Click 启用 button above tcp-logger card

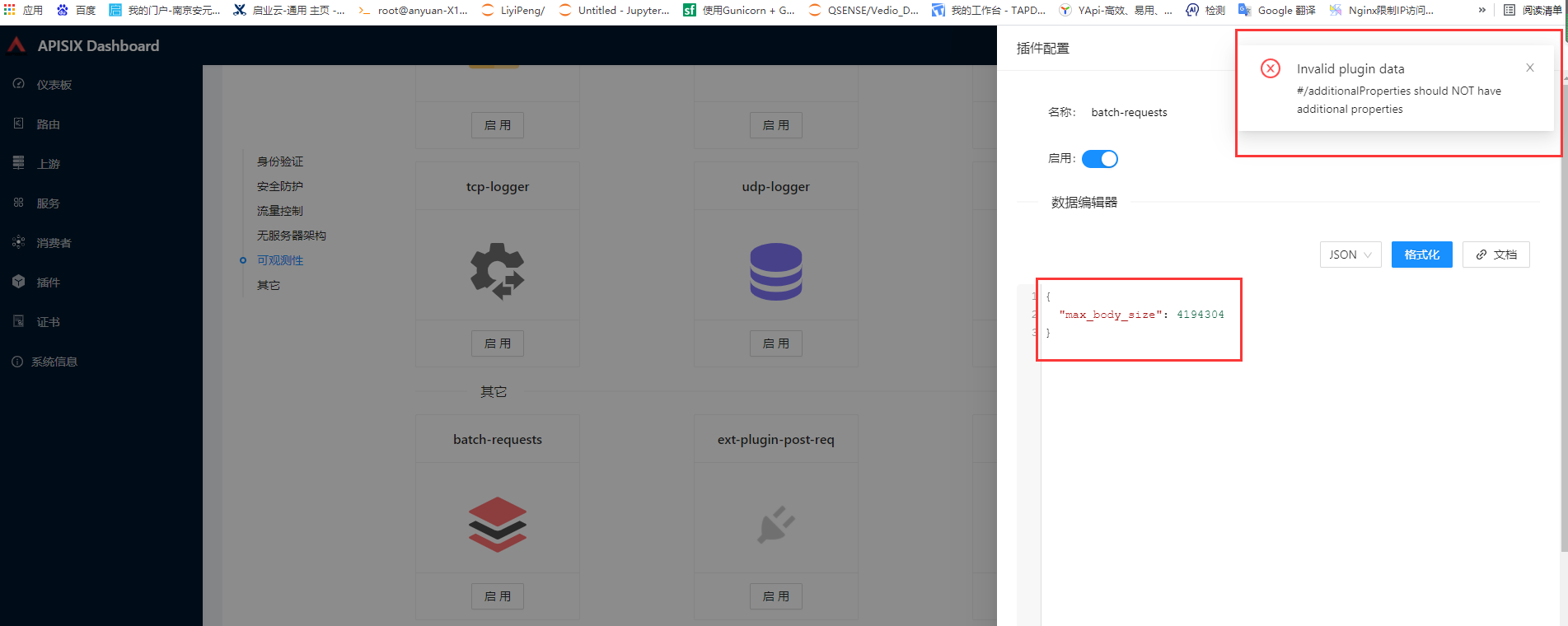click(498, 125)
